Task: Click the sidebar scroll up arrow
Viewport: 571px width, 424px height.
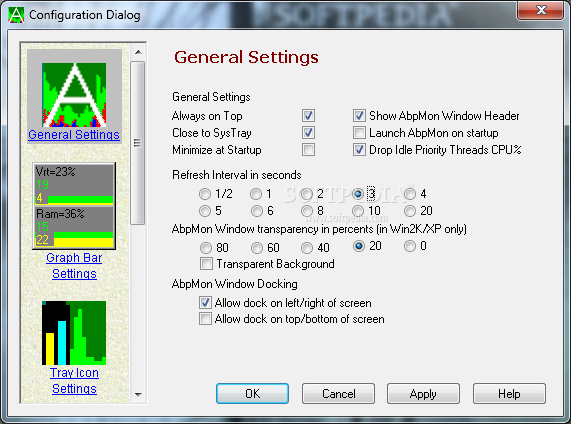Action: pos(138,52)
